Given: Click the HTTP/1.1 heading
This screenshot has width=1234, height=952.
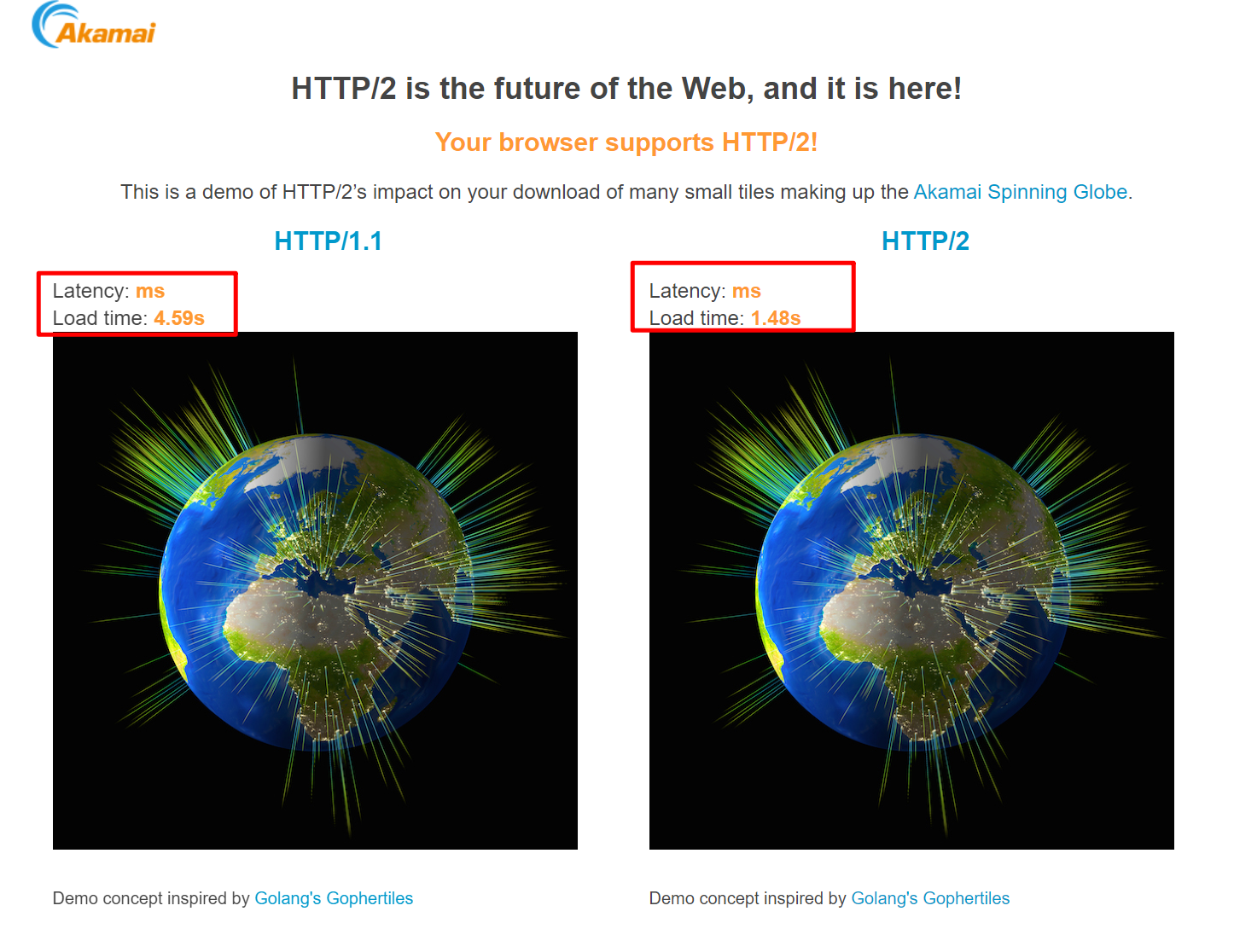Looking at the screenshot, I should [329, 241].
